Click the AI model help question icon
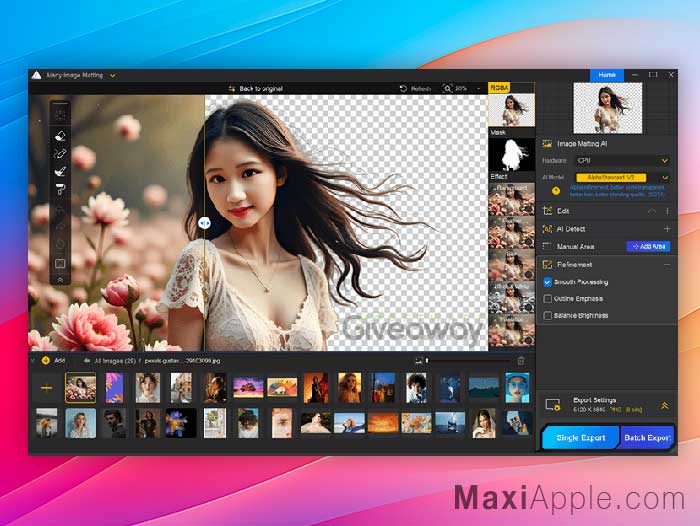Screen dimensions: 700x526 click(x=556, y=191)
